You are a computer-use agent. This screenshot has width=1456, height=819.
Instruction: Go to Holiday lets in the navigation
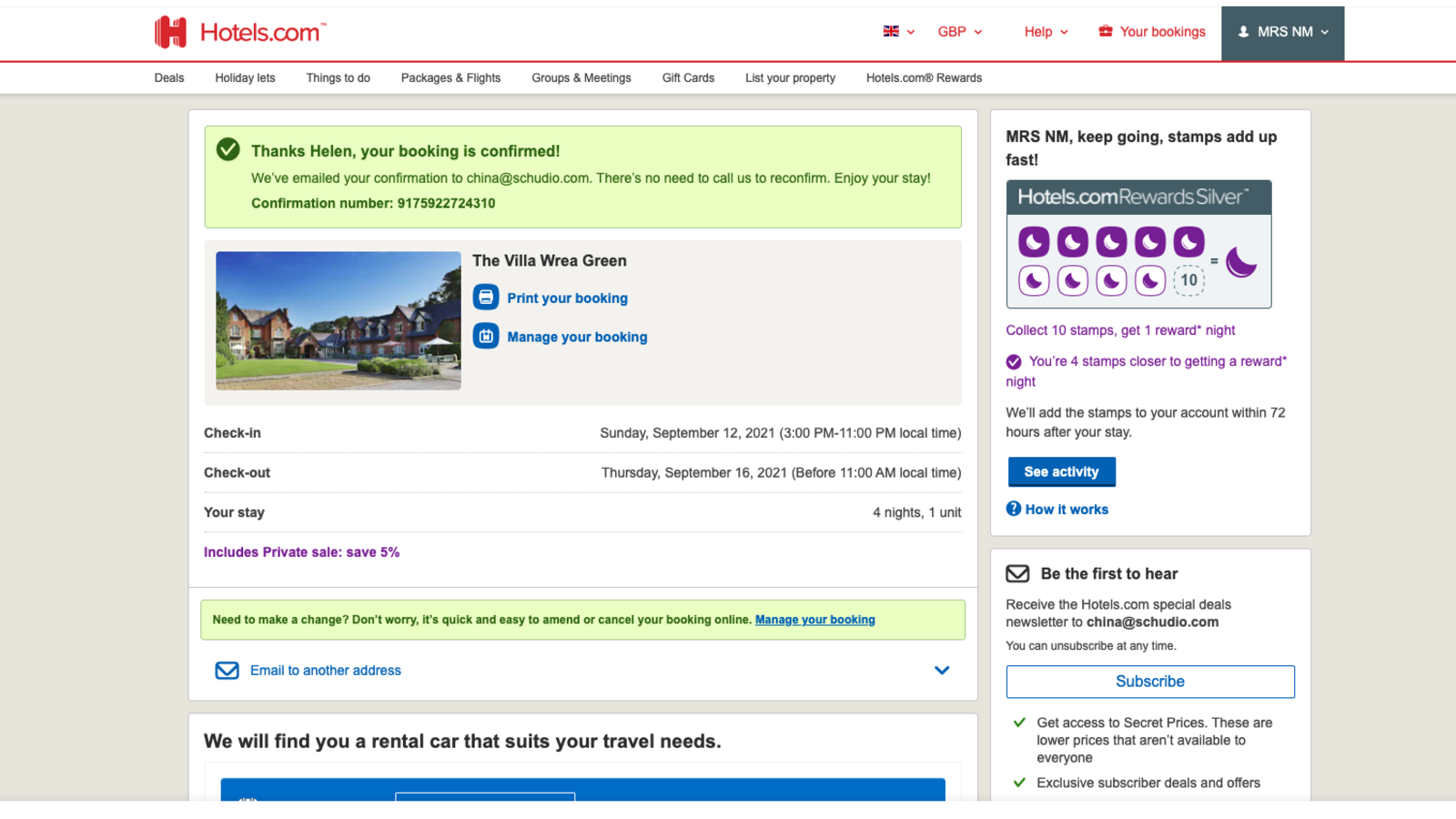245,78
